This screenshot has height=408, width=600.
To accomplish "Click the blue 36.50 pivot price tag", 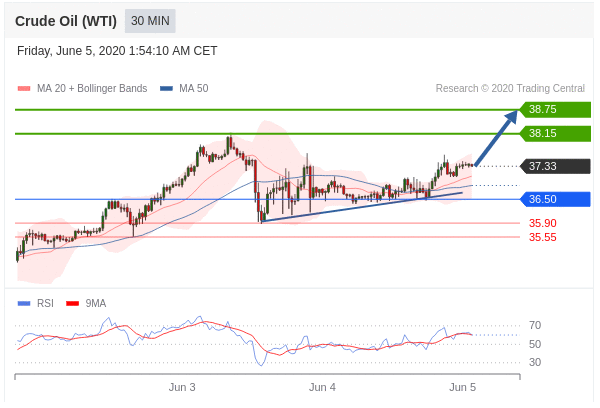I will click(555, 199).
